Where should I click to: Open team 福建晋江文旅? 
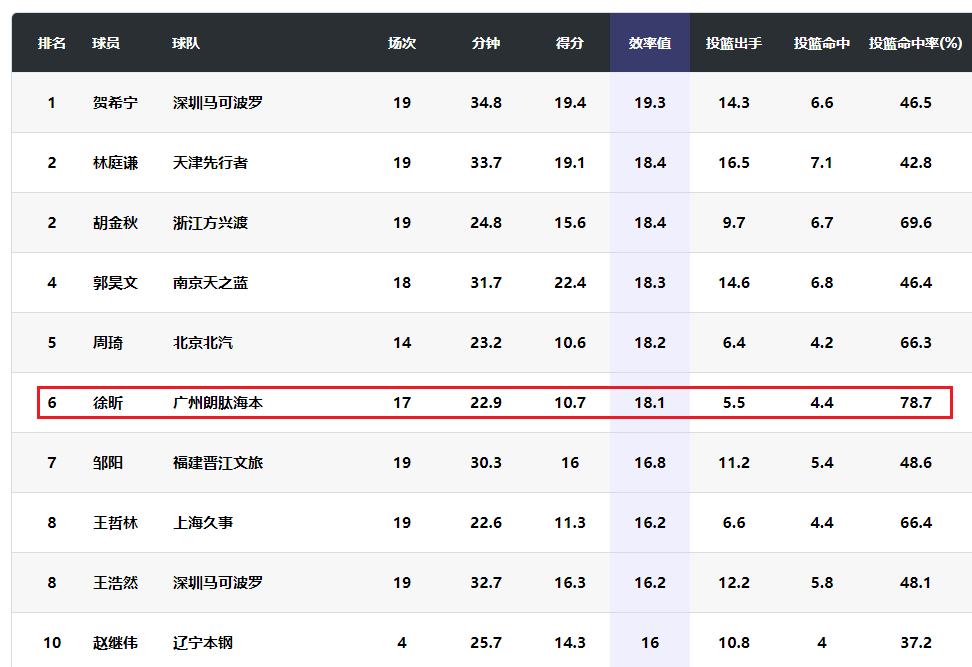tap(218, 463)
